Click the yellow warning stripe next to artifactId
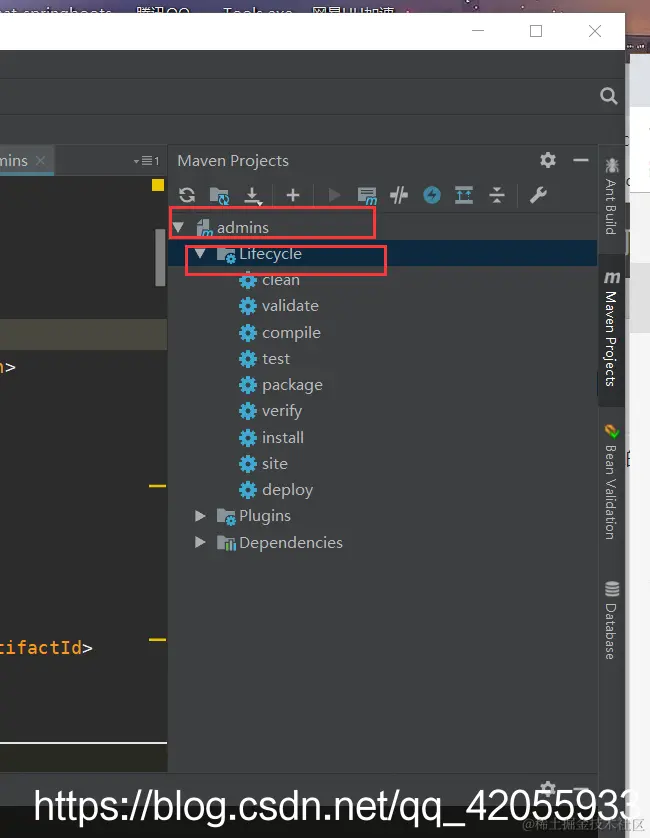This screenshot has height=838, width=650. (157, 640)
